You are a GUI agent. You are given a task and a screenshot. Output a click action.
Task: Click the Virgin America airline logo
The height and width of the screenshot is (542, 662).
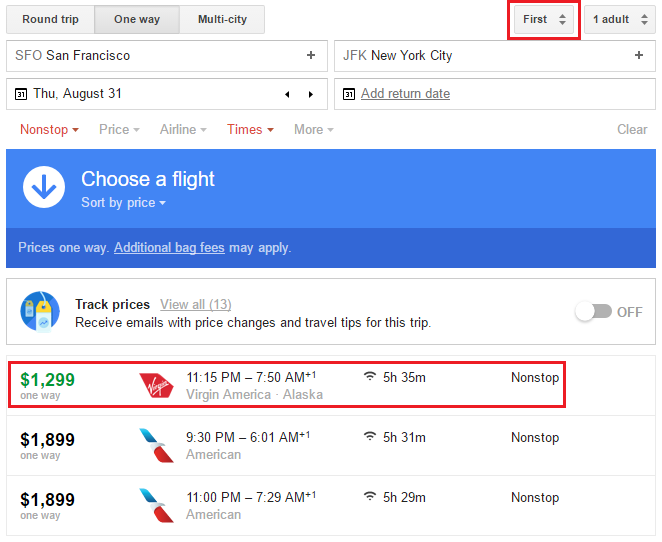pyautogui.click(x=157, y=384)
